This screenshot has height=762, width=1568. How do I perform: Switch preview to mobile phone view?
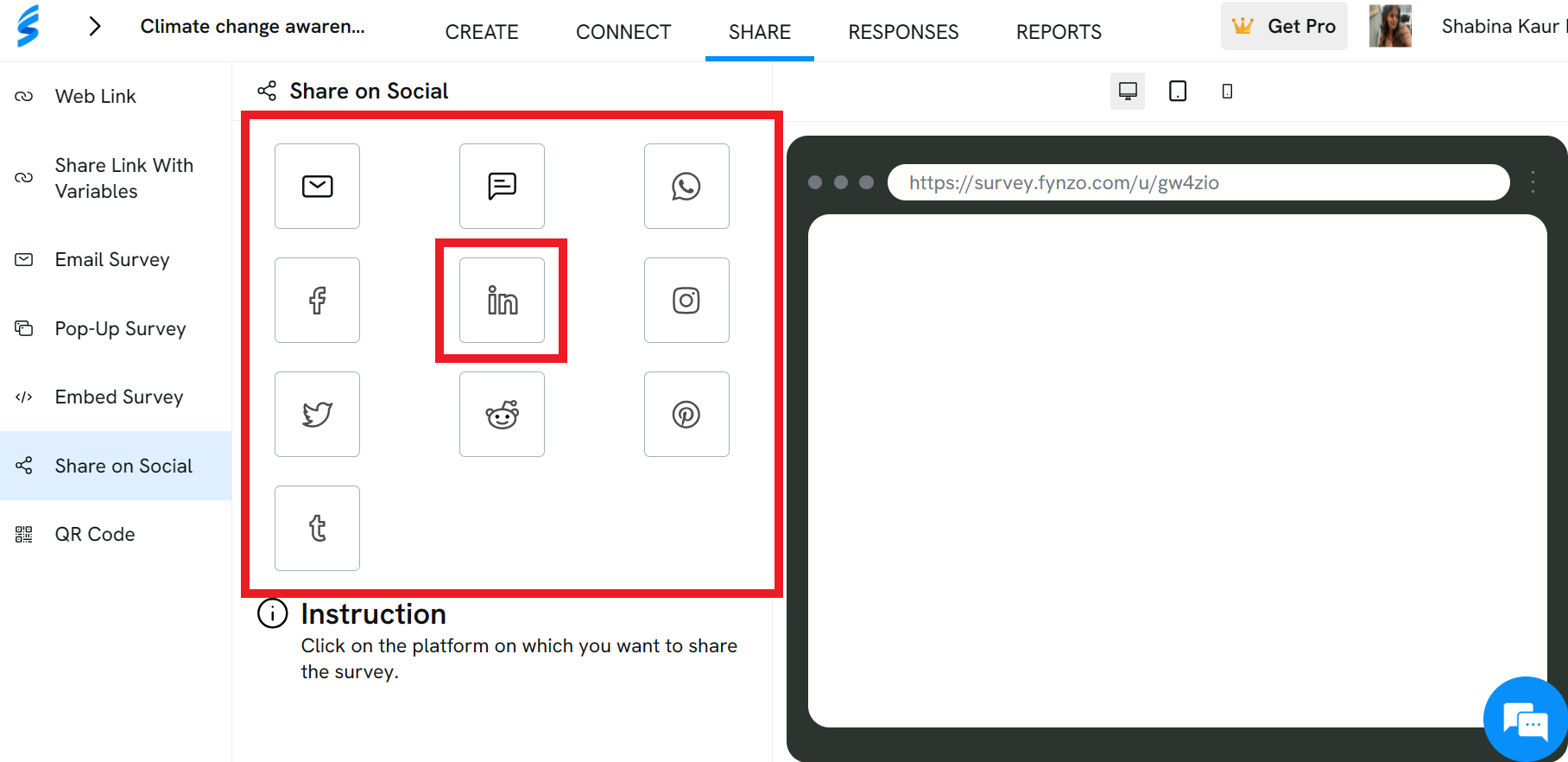coord(1227,91)
